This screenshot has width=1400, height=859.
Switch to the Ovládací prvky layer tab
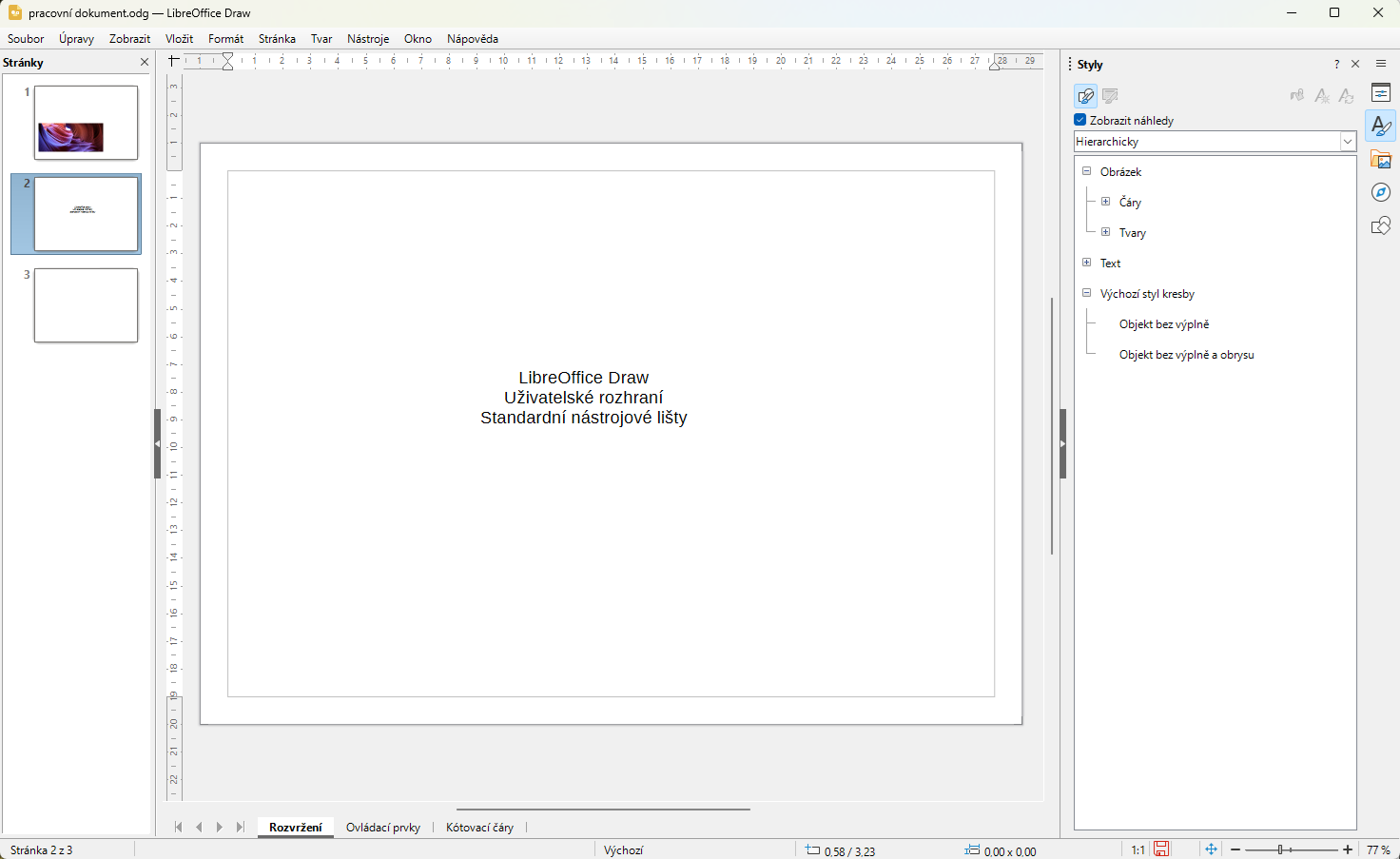pos(383,828)
